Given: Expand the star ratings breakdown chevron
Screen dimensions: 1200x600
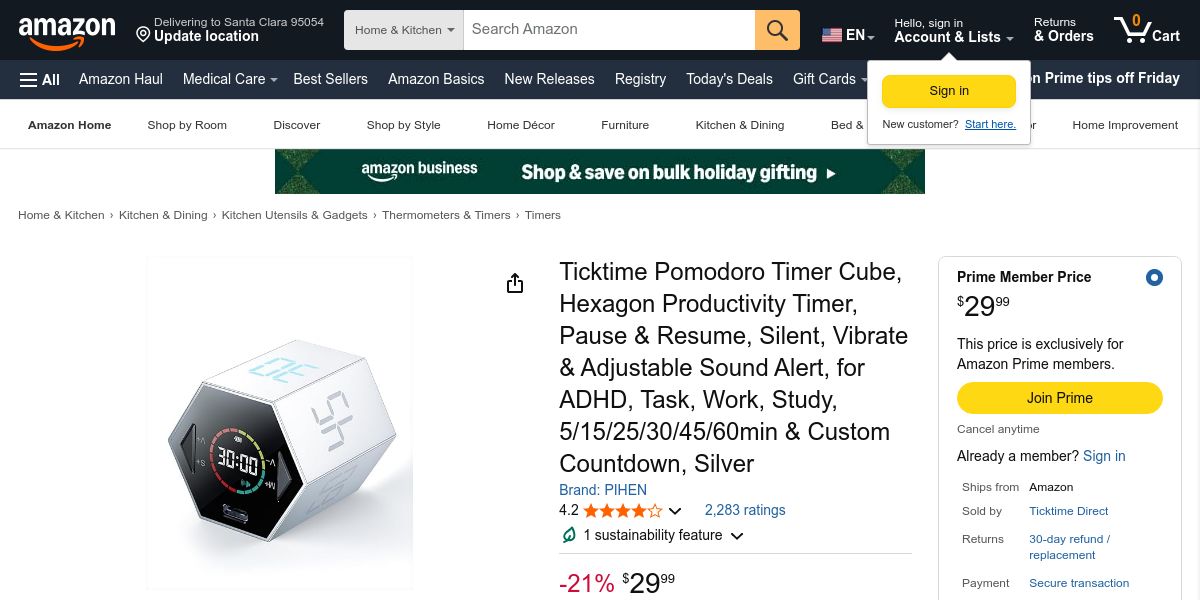Looking at the screenshot, I should (x=675, y=511).
